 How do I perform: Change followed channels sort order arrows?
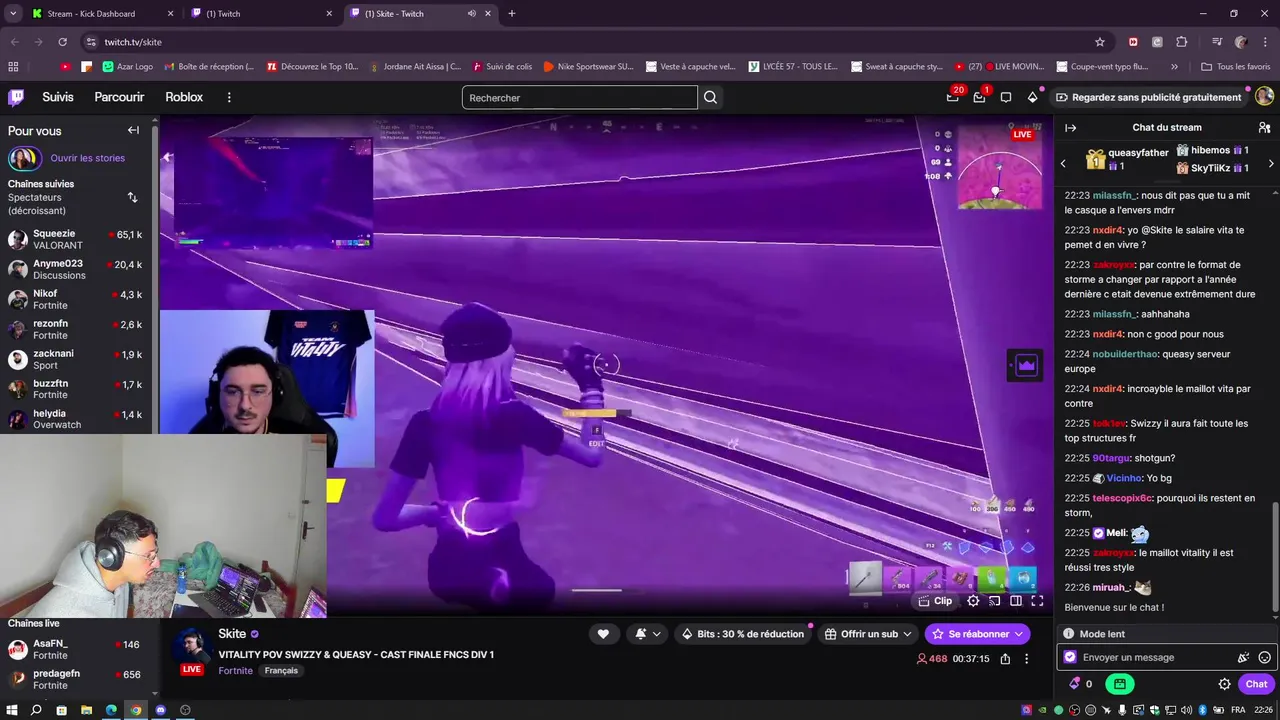coord(132,198)
